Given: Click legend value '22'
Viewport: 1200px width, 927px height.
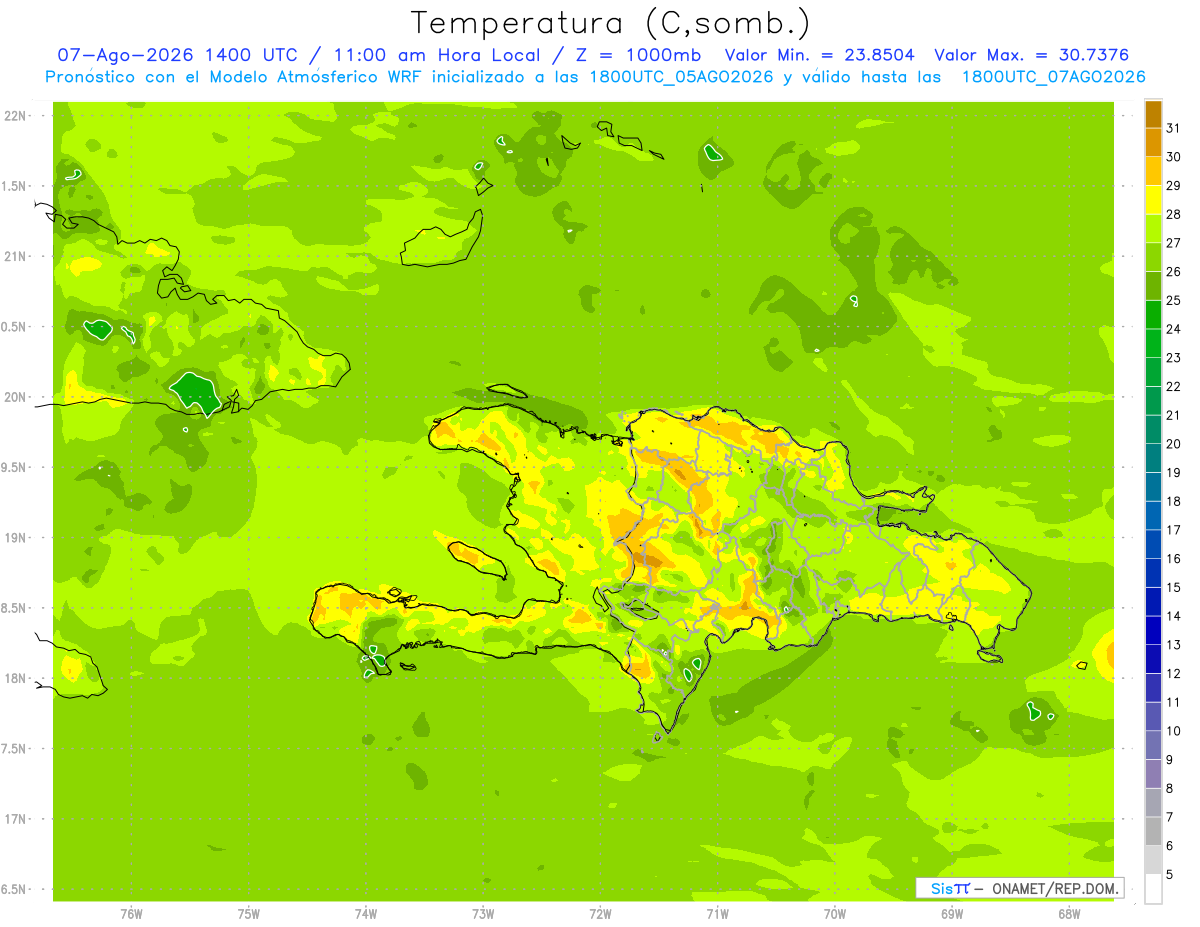Looking at the screenshot, I should tap(1174, 386).
